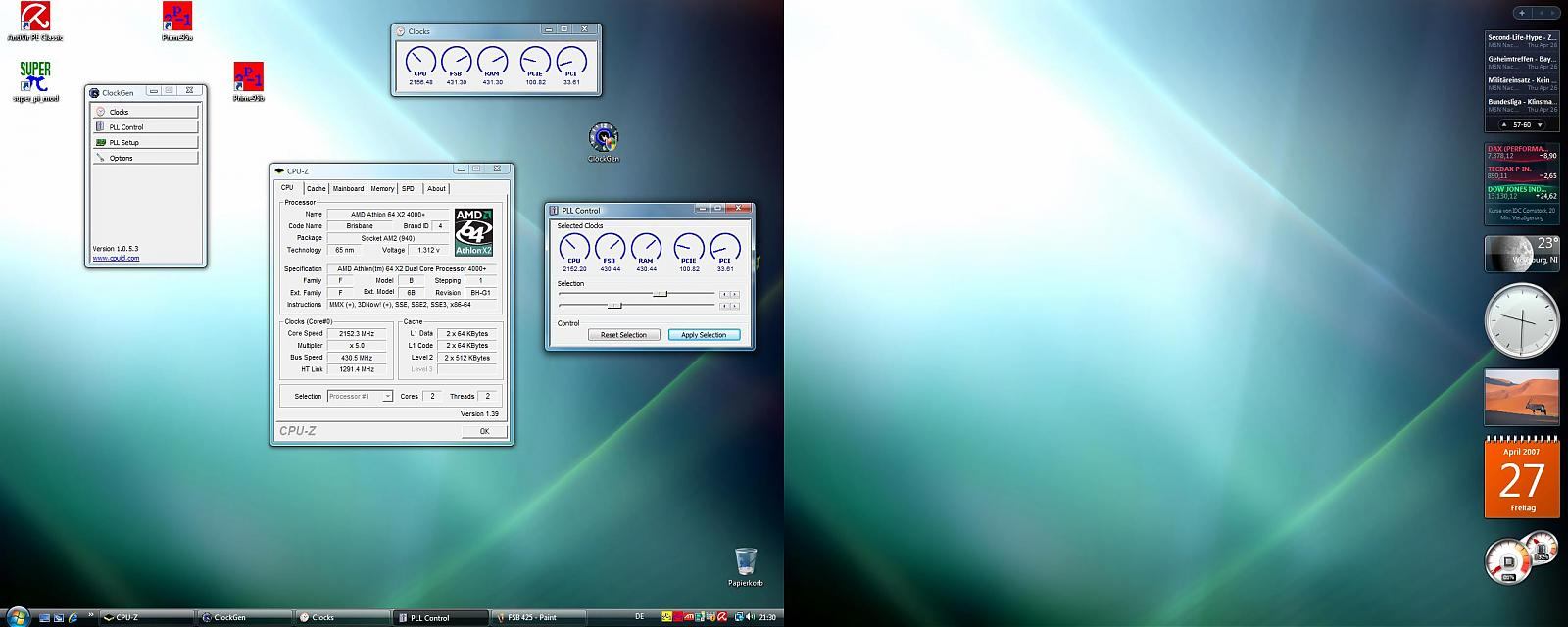Switch to Clocks taskbar button
Screen dimensions: 1568x627
343,618
